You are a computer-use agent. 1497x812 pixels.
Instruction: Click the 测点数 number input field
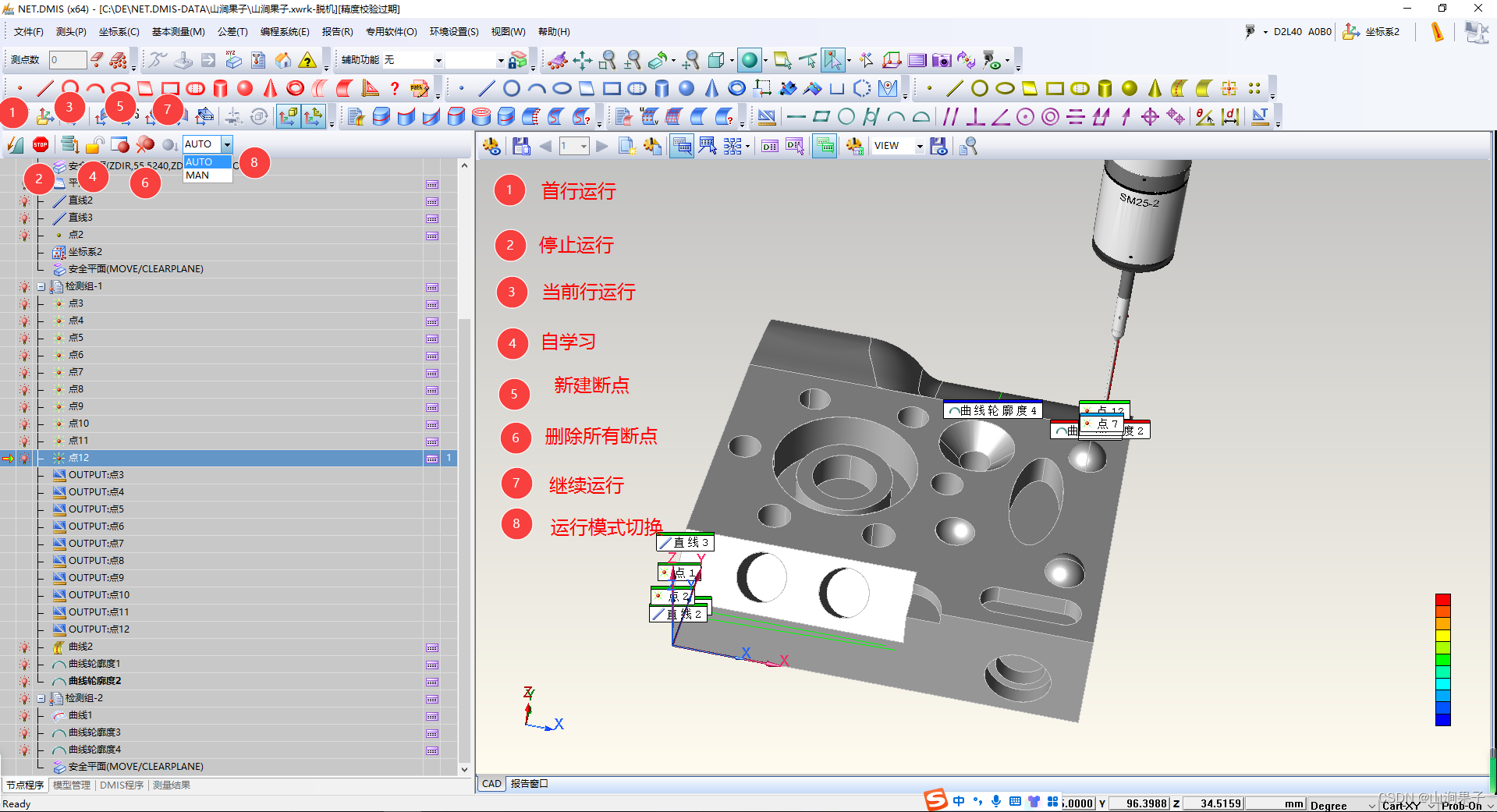click(67, 60)
